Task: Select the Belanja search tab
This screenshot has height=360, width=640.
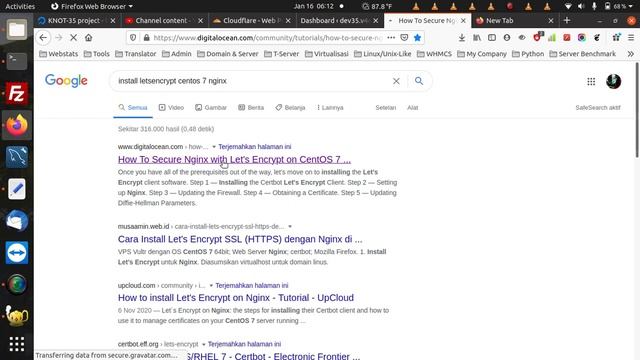Action: pos(290,108)
